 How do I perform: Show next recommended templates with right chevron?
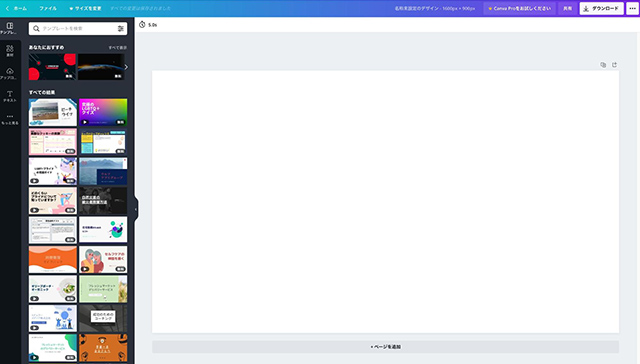point(126,67)
